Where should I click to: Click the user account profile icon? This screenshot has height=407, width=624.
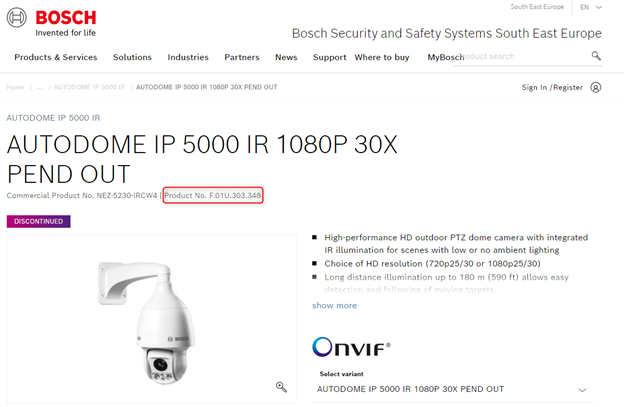(x=595, y=88)
